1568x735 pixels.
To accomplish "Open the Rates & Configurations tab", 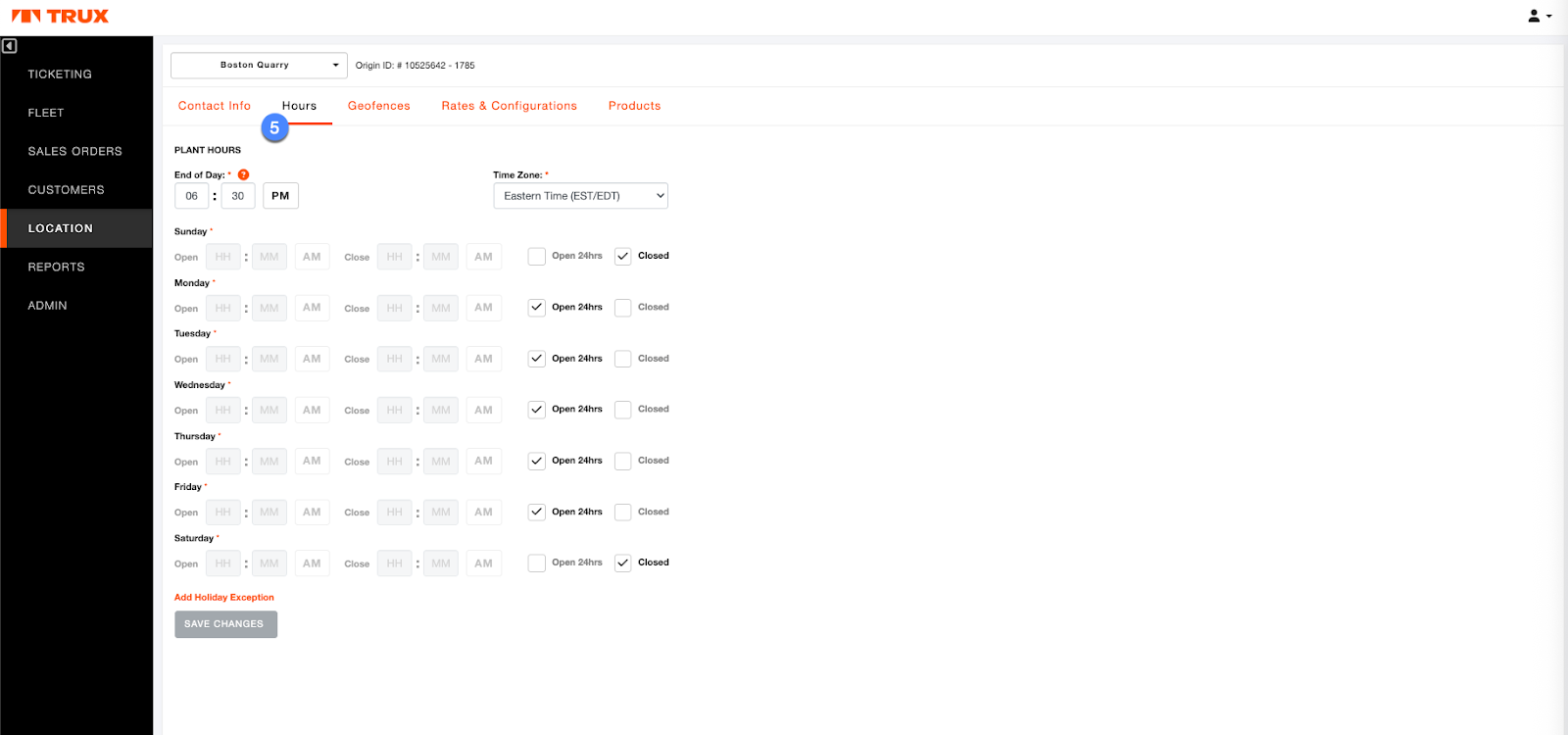I will tap(509, 106).
